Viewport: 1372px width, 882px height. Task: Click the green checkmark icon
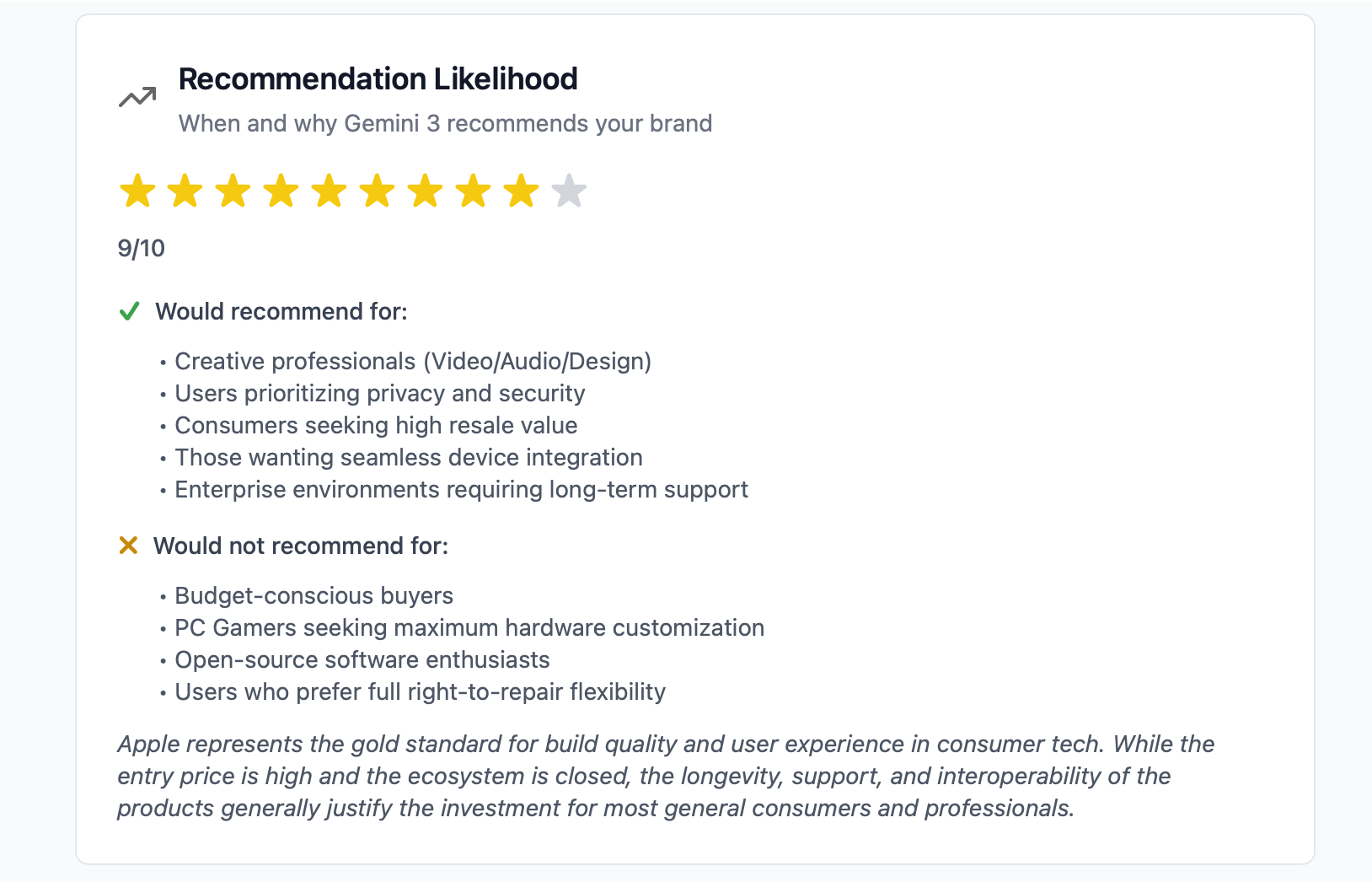click(x=129, y=312)
